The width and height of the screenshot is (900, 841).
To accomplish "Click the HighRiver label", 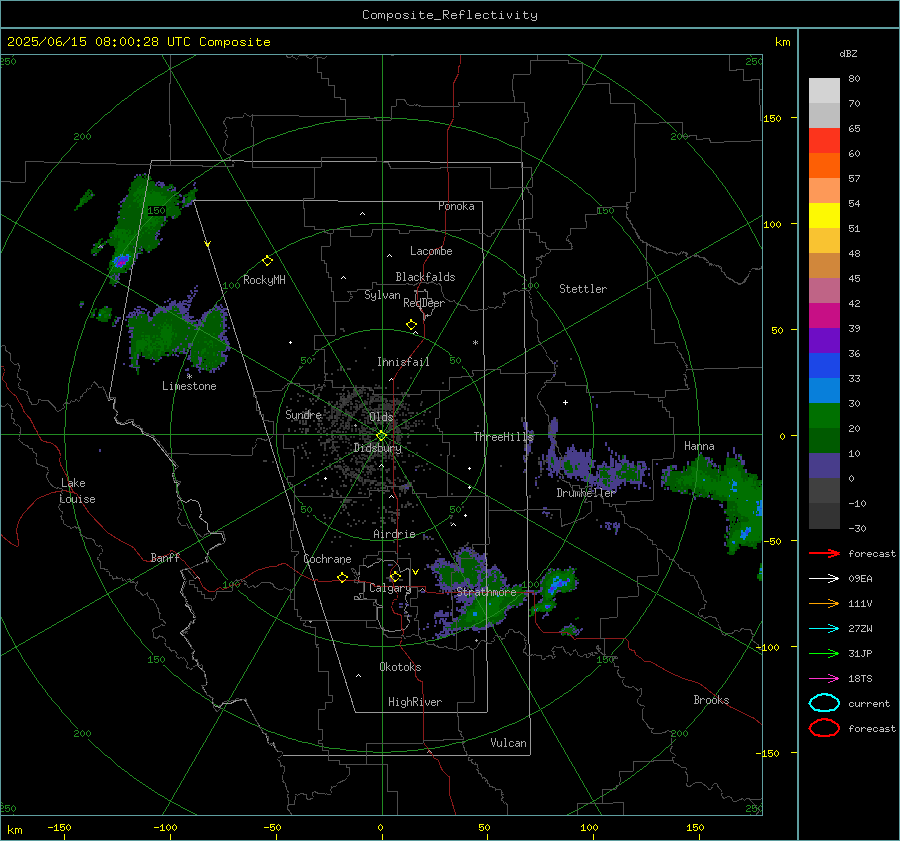I will (x=415, y=702).
